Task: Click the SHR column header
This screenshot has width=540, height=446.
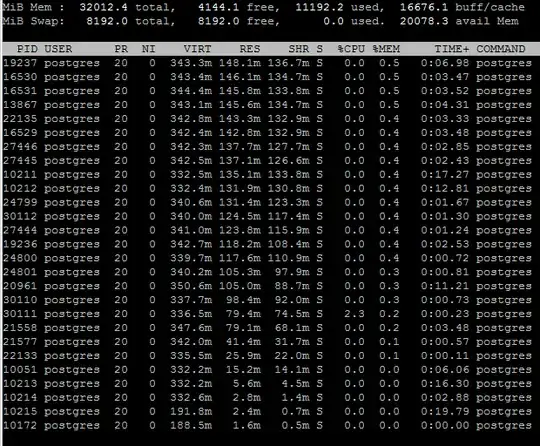Action: (x=299, y=49)
